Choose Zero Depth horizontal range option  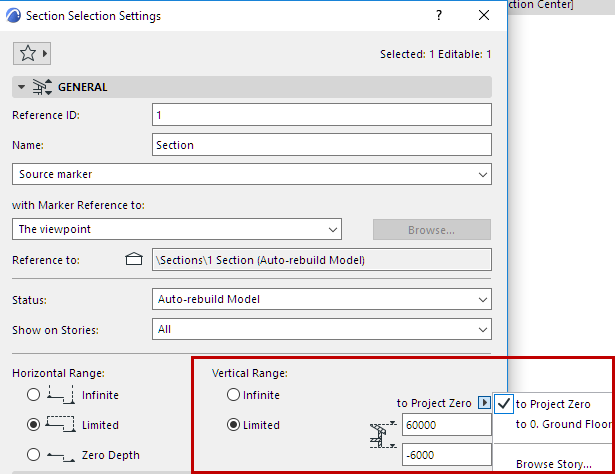(34, 454)
